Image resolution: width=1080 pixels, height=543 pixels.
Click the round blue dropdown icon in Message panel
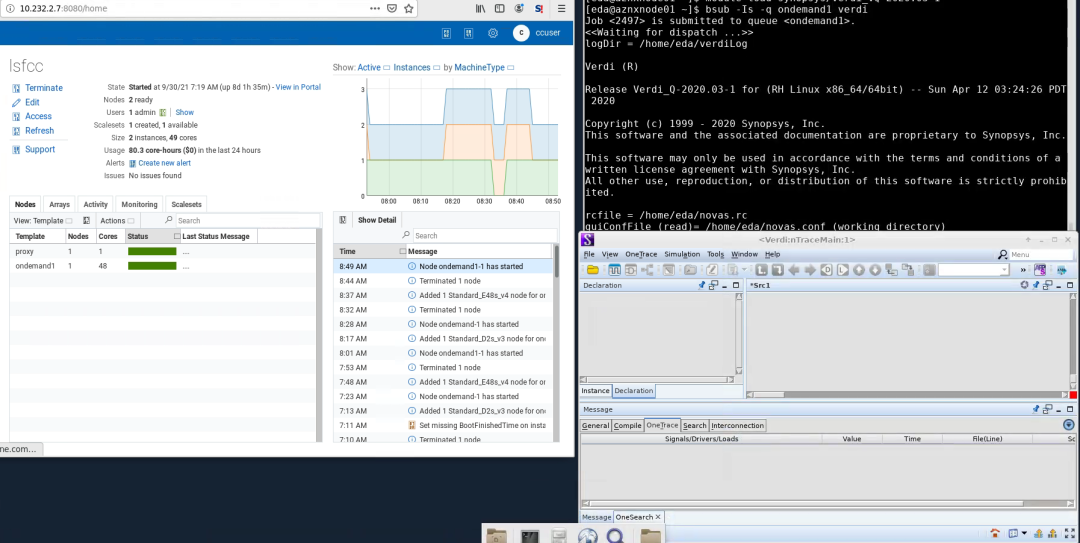coord(1068,425)
